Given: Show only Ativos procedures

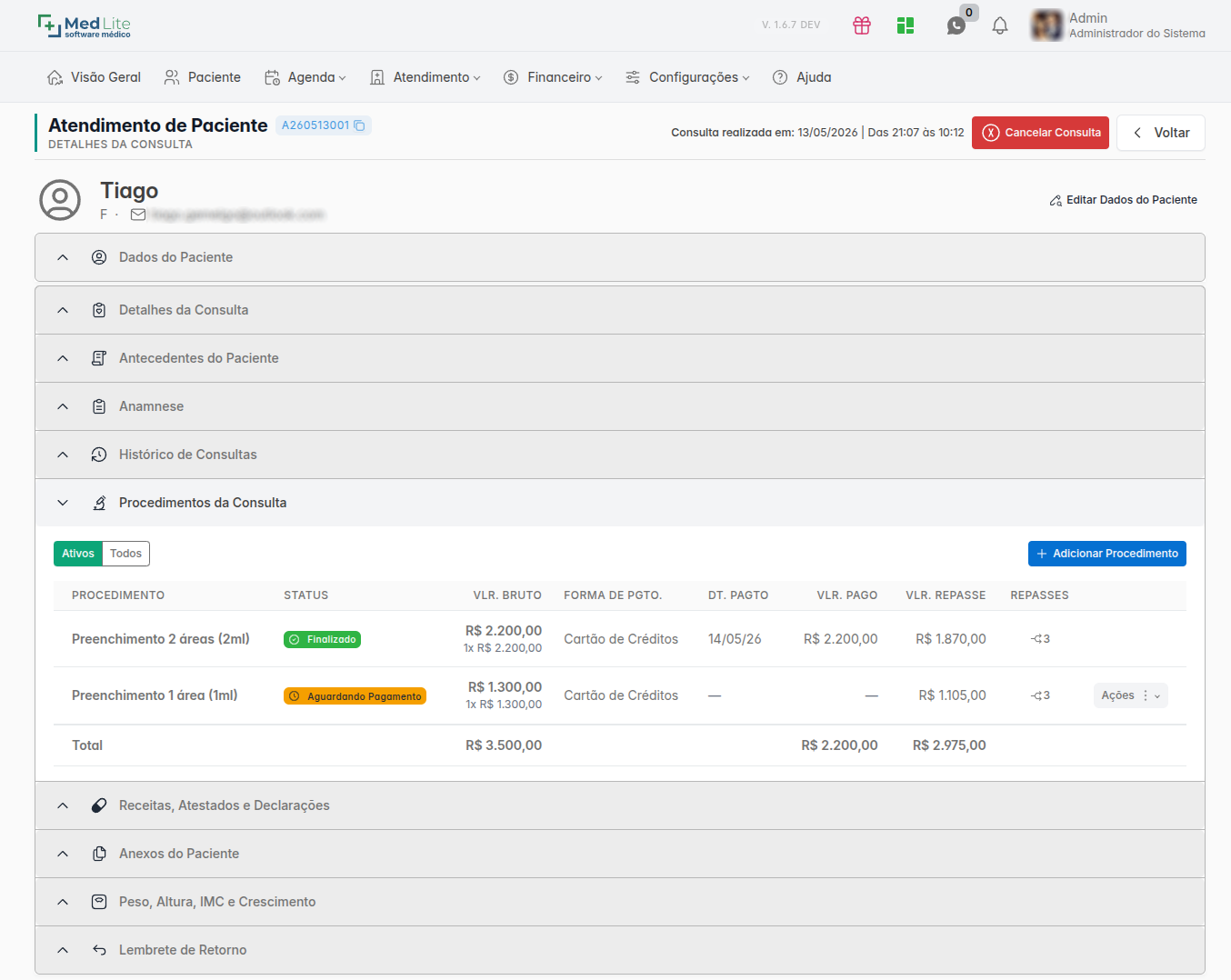Looking at the screenshot, I should tap(78, 554).
